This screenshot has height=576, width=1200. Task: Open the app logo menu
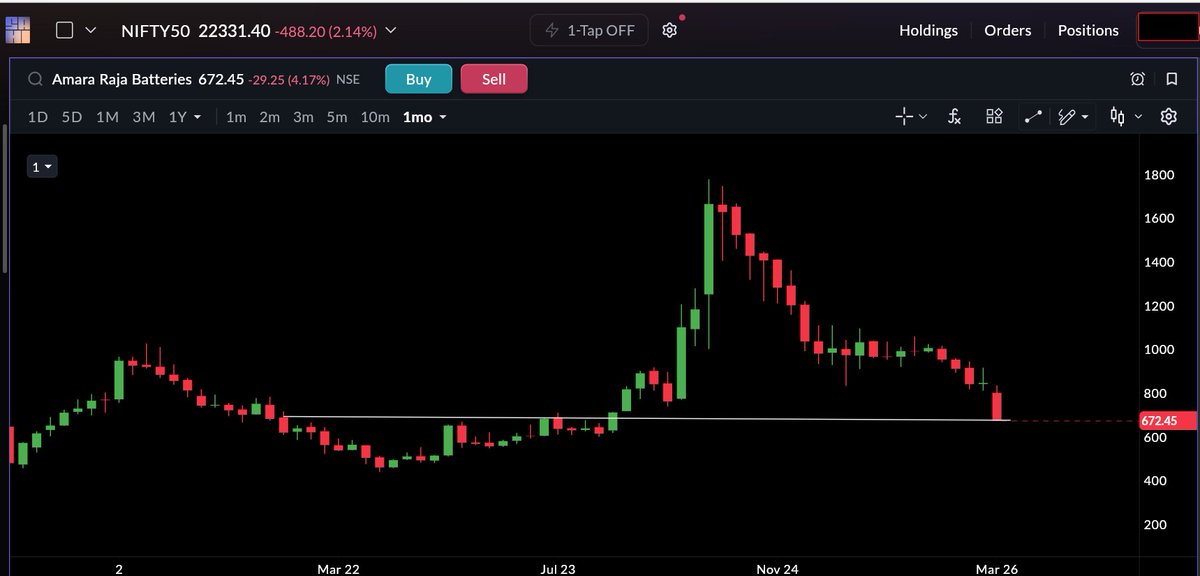(x=18, y=29)
